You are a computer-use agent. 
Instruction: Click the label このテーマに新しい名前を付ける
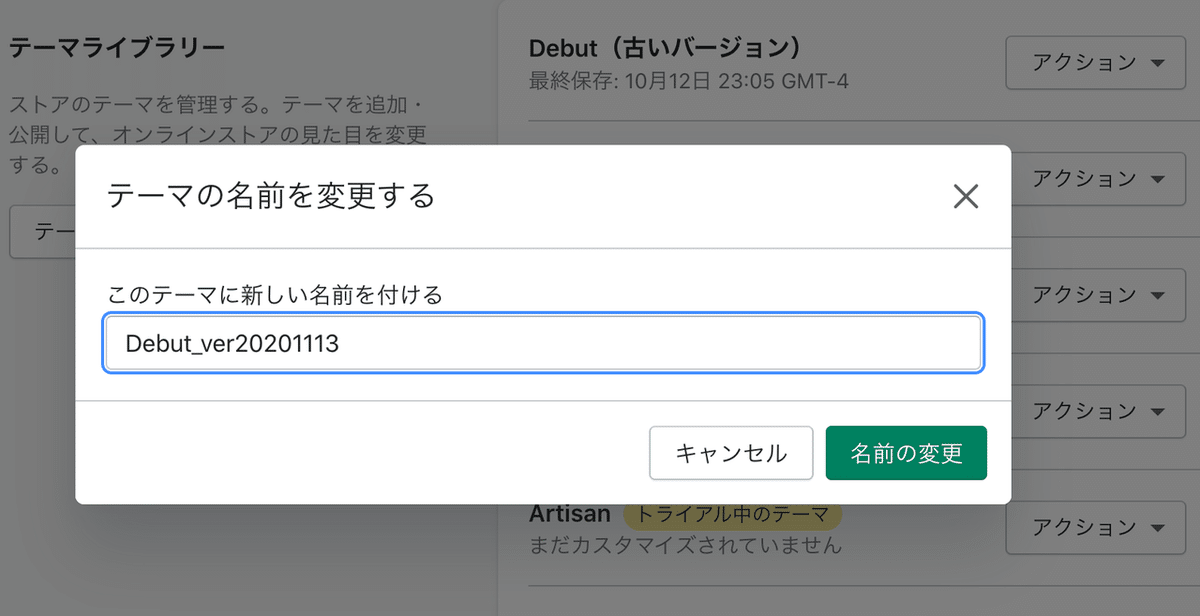274,294
